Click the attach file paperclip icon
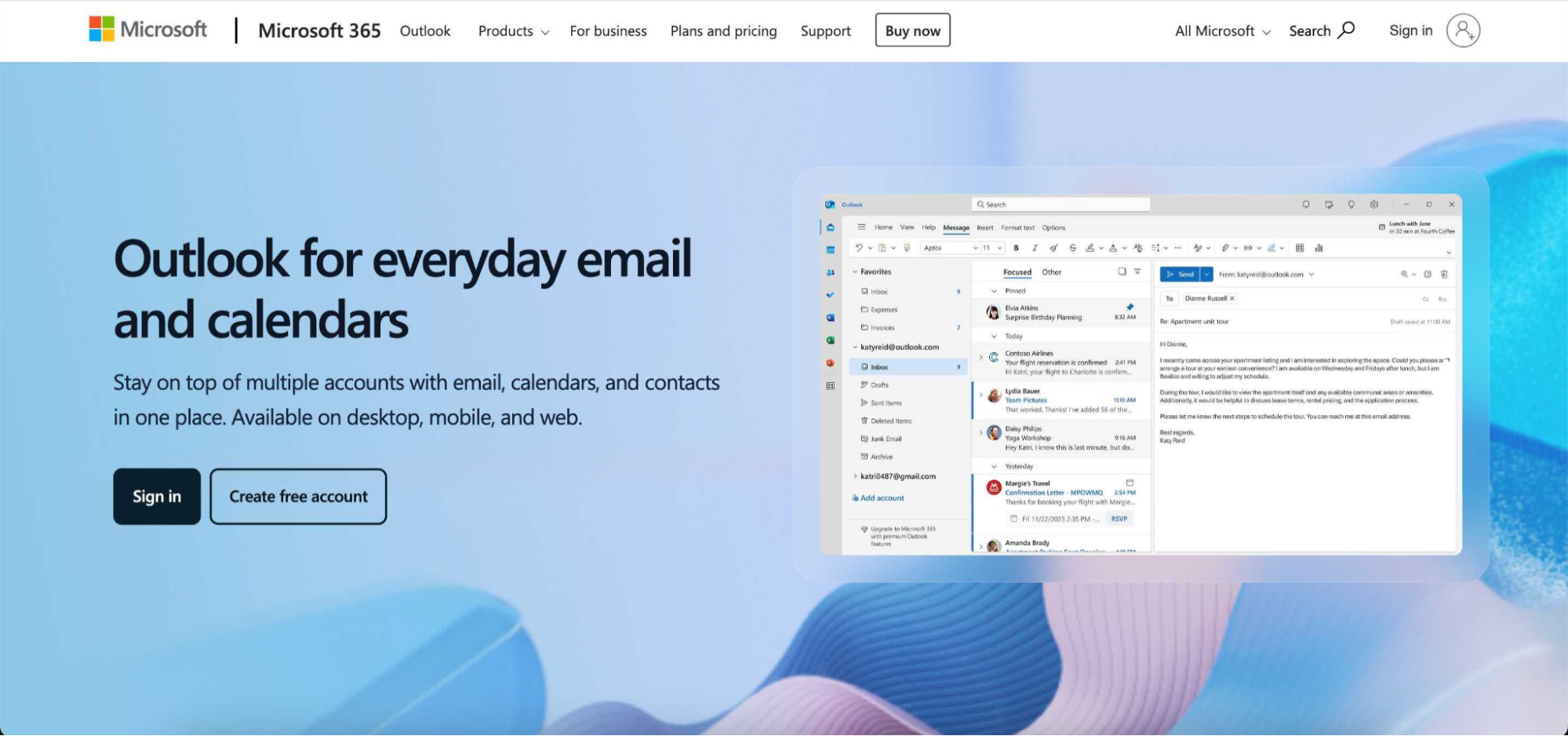Viewport: 1568px width, 736px height. [x=1224, y=247]
